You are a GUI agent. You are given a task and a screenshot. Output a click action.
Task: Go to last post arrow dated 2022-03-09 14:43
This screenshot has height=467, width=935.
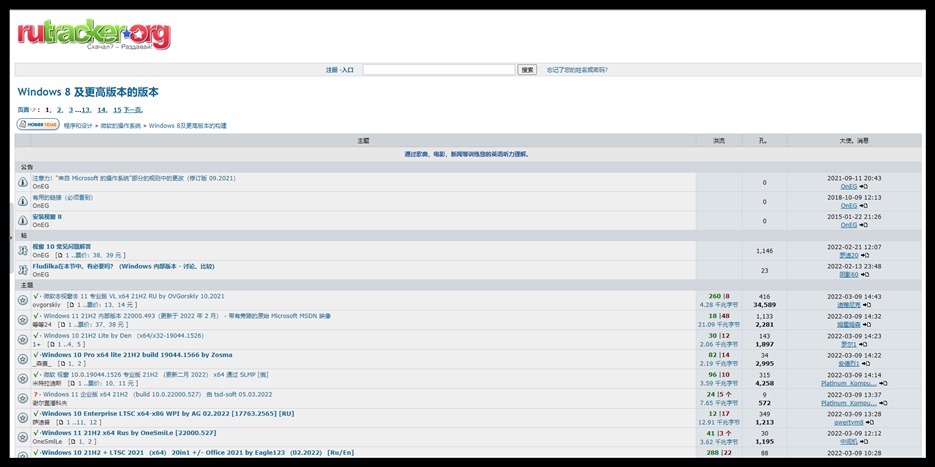point(867,305)
